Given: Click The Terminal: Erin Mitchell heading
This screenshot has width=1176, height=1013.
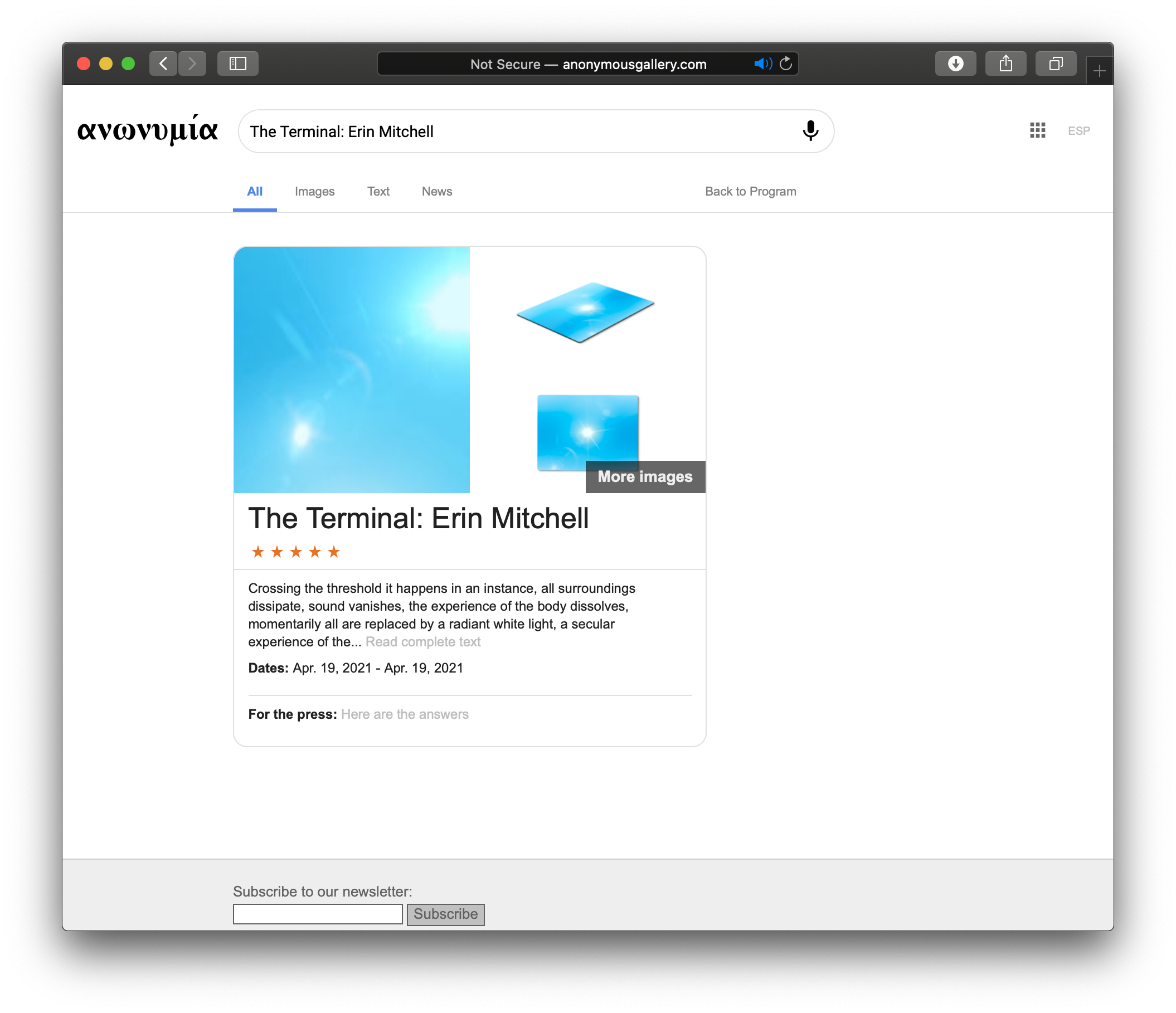Looking at the screenshot, I should tap(419, 518).
